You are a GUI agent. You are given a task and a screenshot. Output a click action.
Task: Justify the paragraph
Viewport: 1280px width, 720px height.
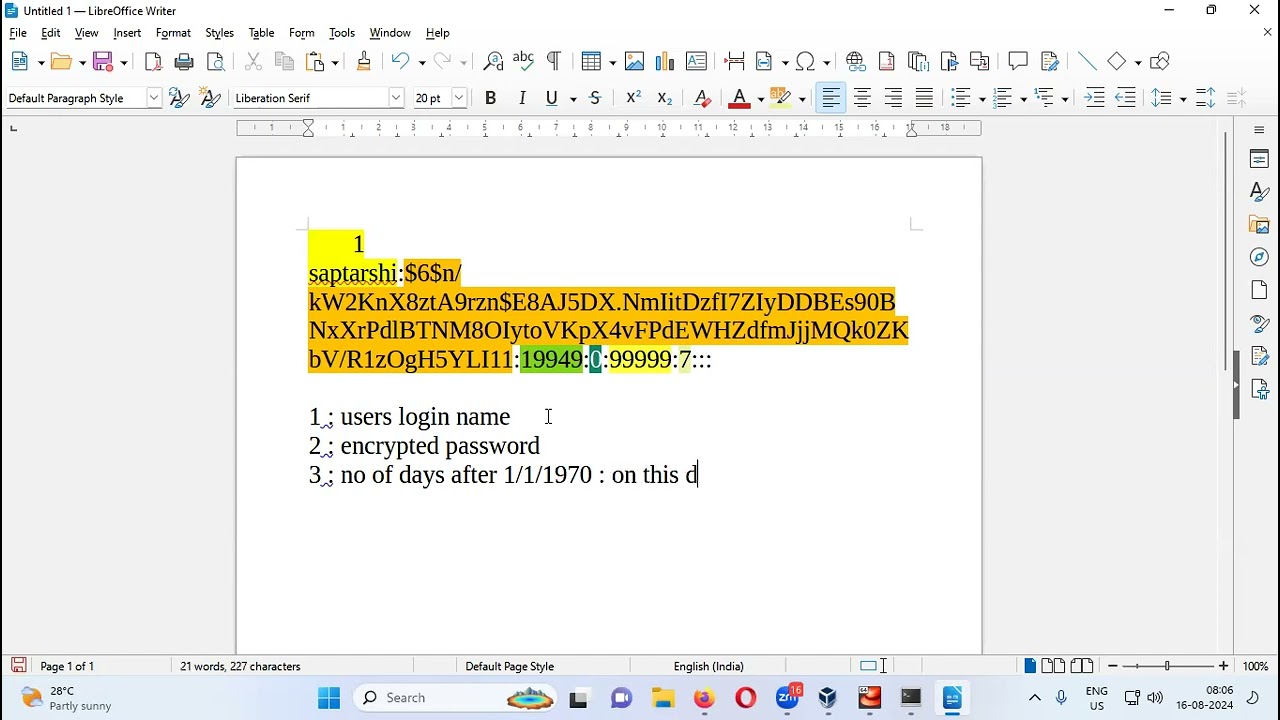click(924, 98)
